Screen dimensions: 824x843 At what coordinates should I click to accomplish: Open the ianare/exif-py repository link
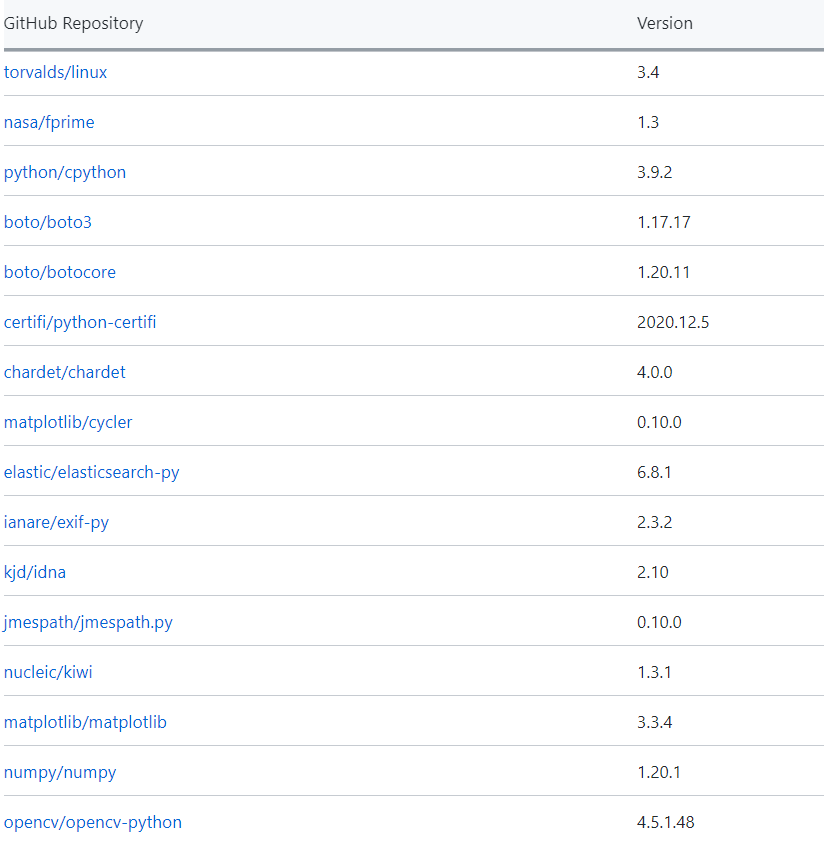[56, 522]
